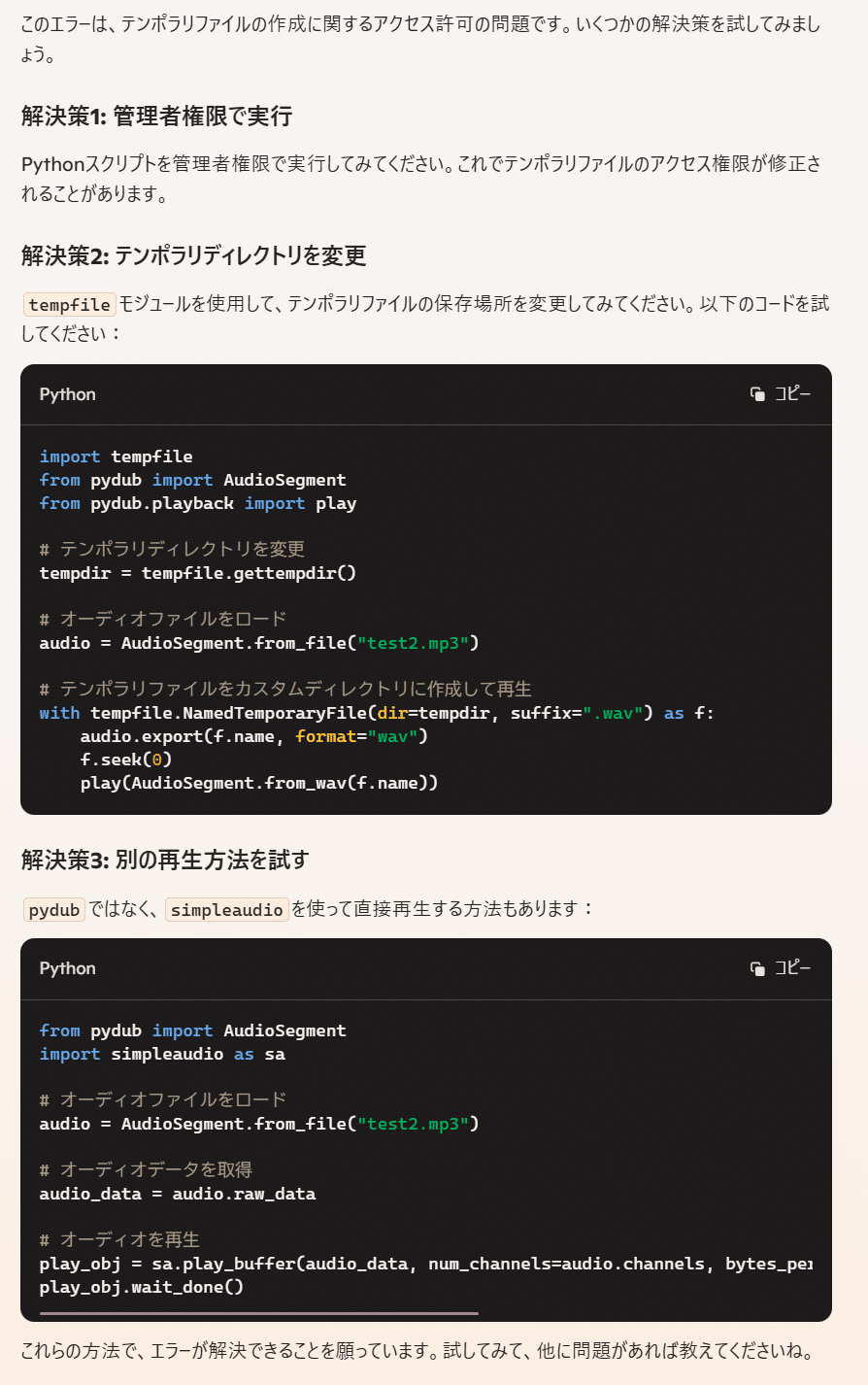The image size is (868, 1385).
Task: Click the 'import tempfile' code line
Action: coord(117,456)
